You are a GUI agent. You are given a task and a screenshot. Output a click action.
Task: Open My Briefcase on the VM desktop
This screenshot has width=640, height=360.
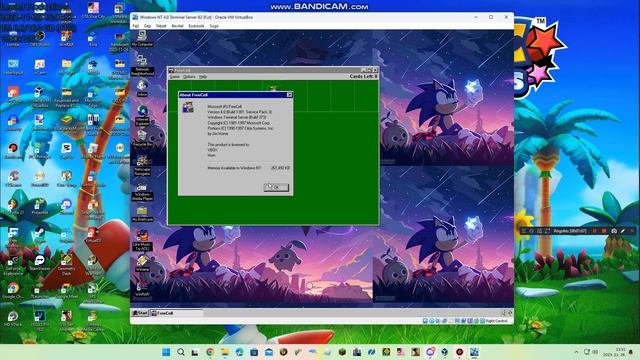pyautogui.click(x=142, y=214)
